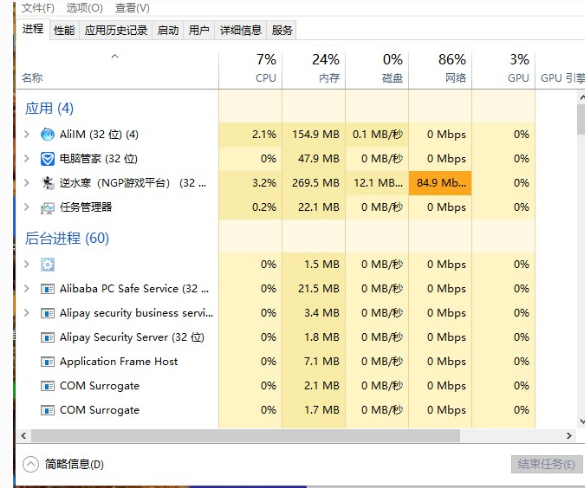Viewport: 585px width, 488px height.
Task: Select 2.1% CPU value for AliIM
Action: coord(264,134)
